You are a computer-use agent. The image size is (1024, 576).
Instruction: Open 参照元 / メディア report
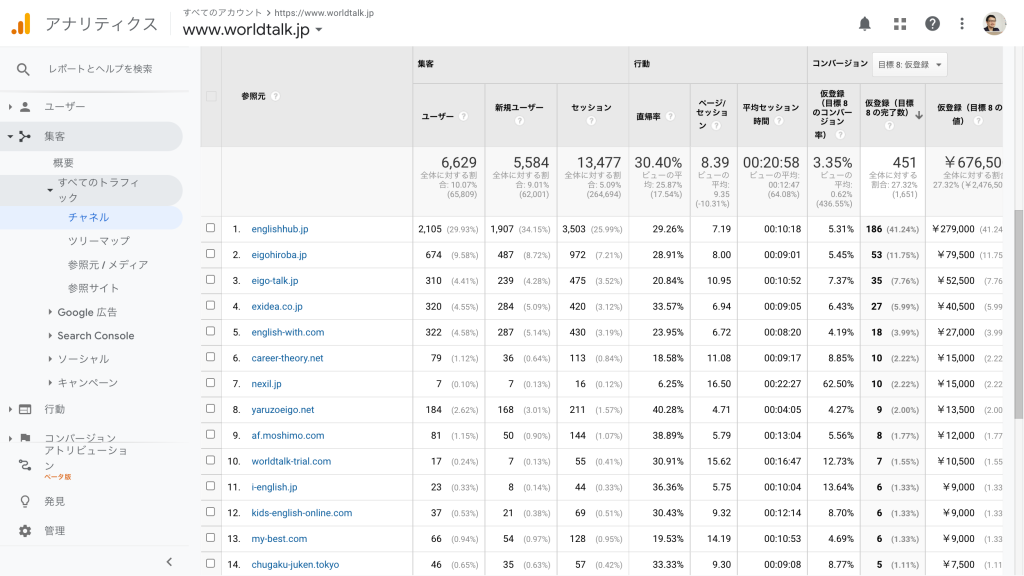tap(108, 265)
